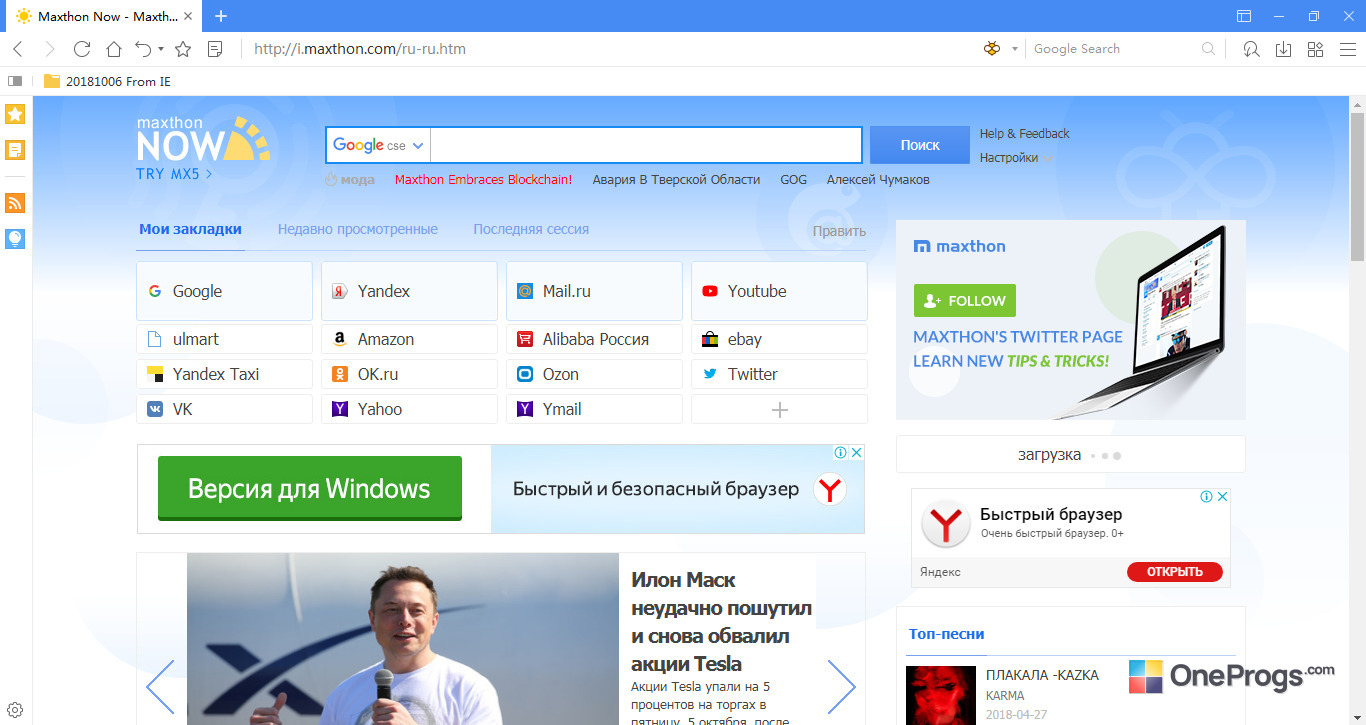
Task: Focus the address bar URL field
Action: (610, 49)
